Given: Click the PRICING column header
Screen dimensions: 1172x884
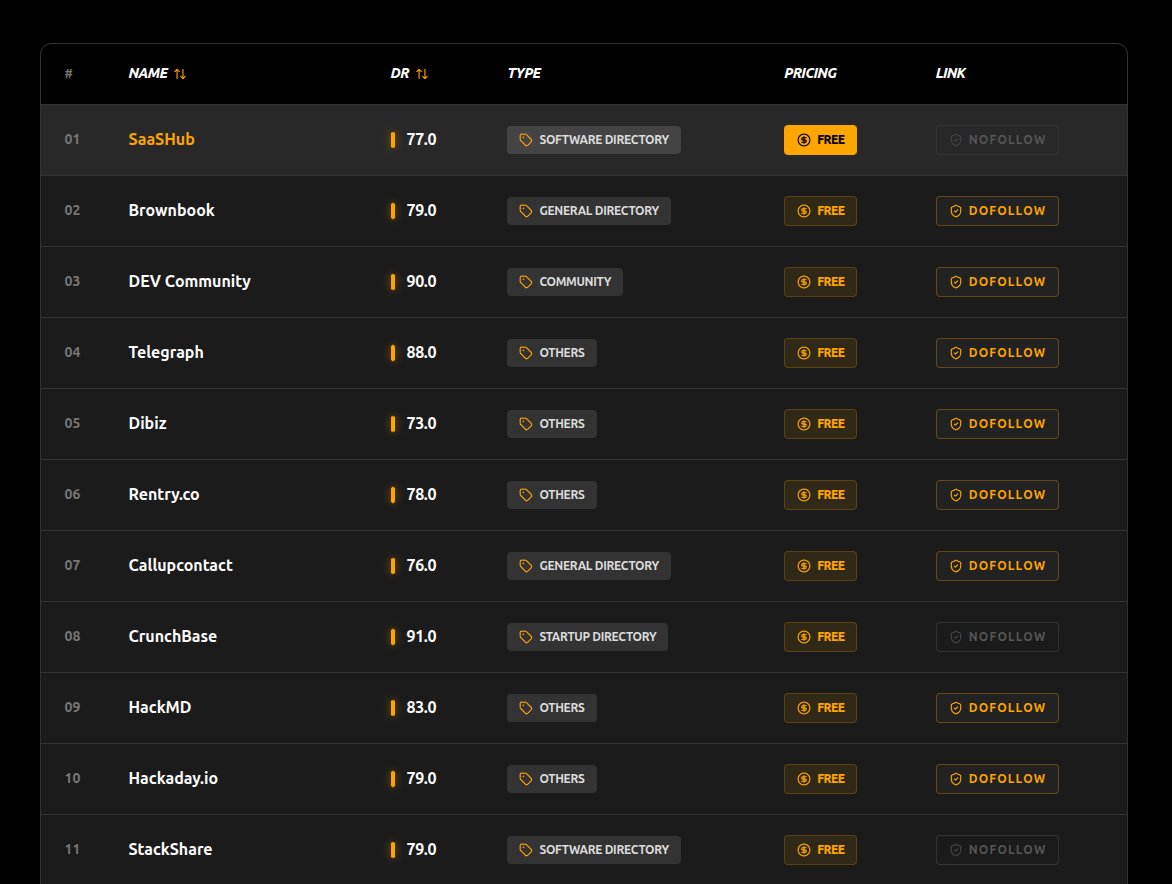Looking at the screenshot, I should tap(810, 73).
